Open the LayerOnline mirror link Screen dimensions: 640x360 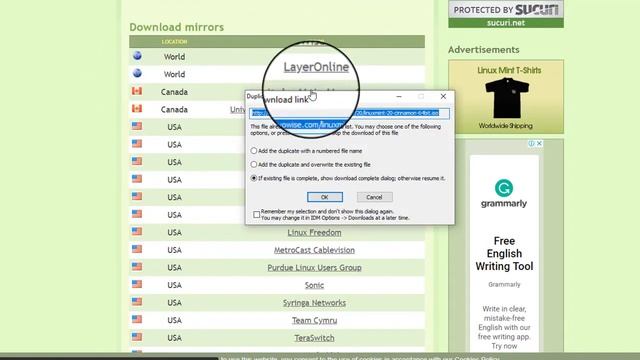point(316,67)
